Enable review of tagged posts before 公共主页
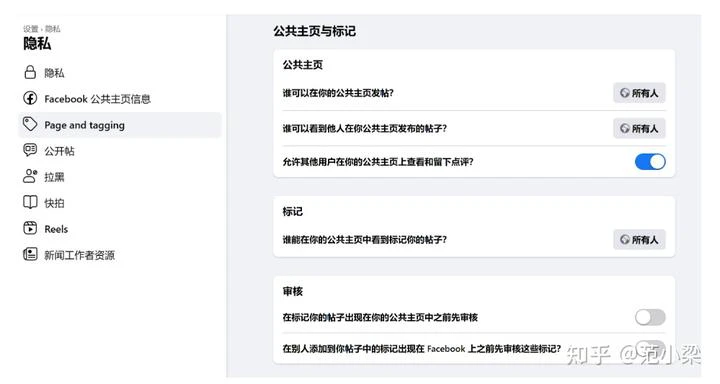 pyautogui.click(x=650, y=317)
